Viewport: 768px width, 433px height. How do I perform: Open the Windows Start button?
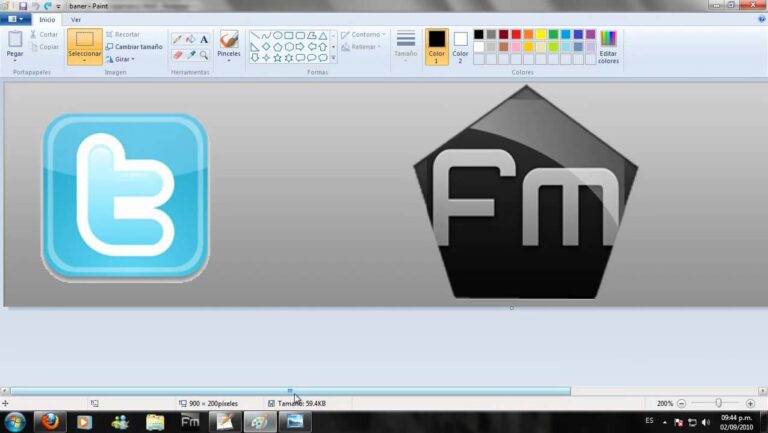(x=14, y=422)
